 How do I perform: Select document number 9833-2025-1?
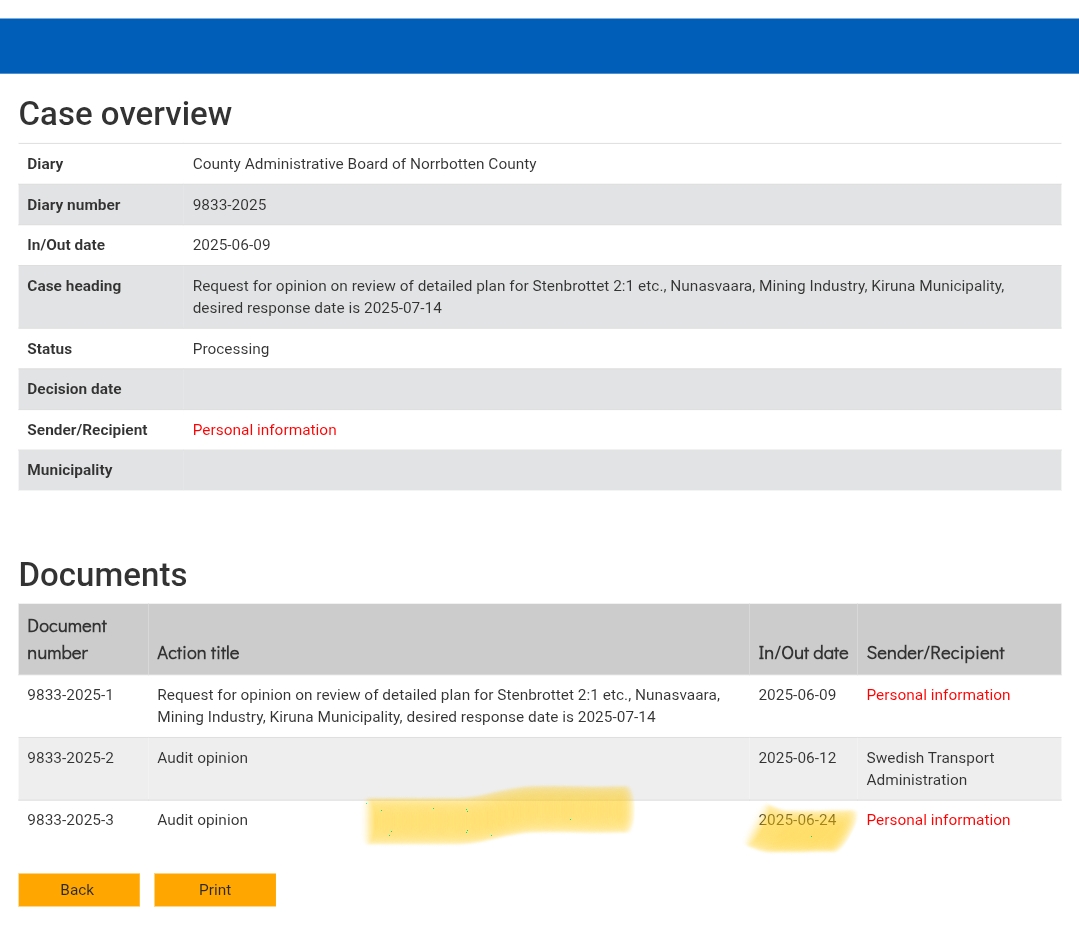click(x=70, y=695)
